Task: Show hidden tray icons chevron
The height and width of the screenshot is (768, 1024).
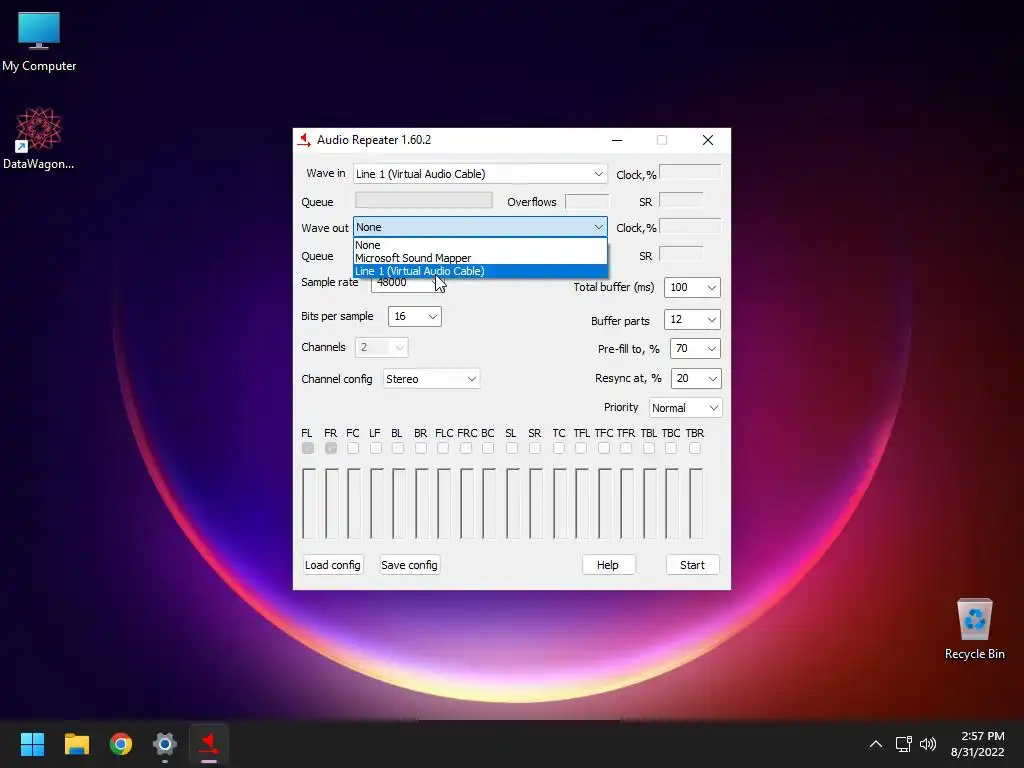Action: click(x=876, y=744)
